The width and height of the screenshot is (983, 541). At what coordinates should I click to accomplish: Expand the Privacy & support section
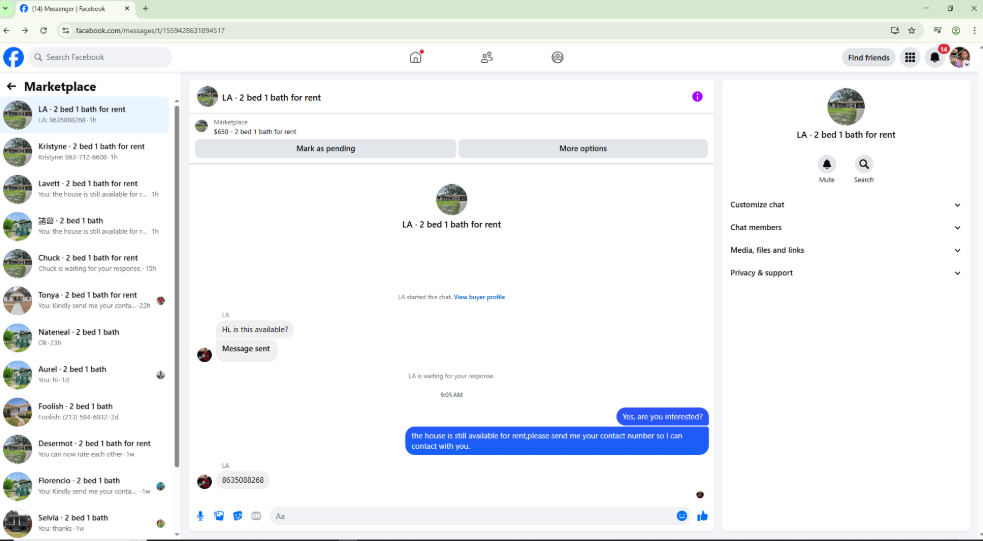845,273
